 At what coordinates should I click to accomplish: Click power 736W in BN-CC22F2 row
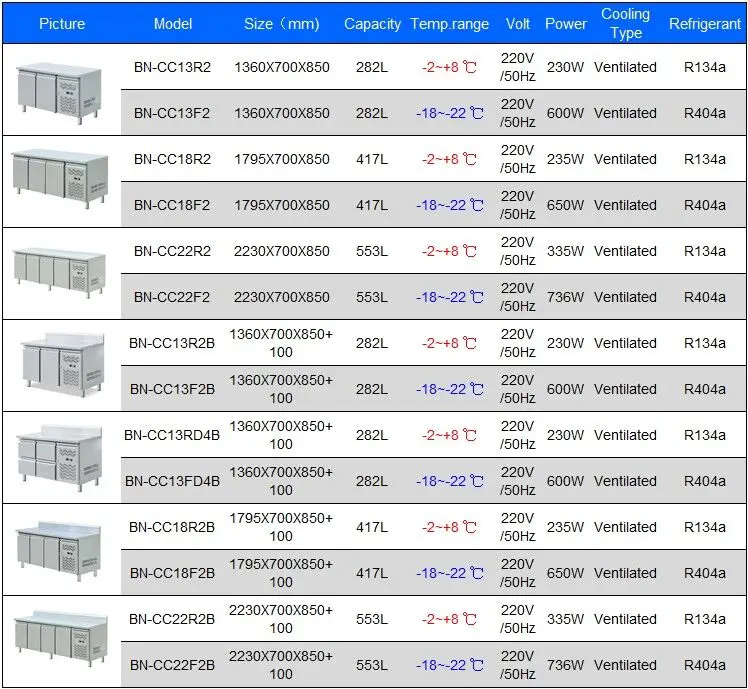(565, 297)
